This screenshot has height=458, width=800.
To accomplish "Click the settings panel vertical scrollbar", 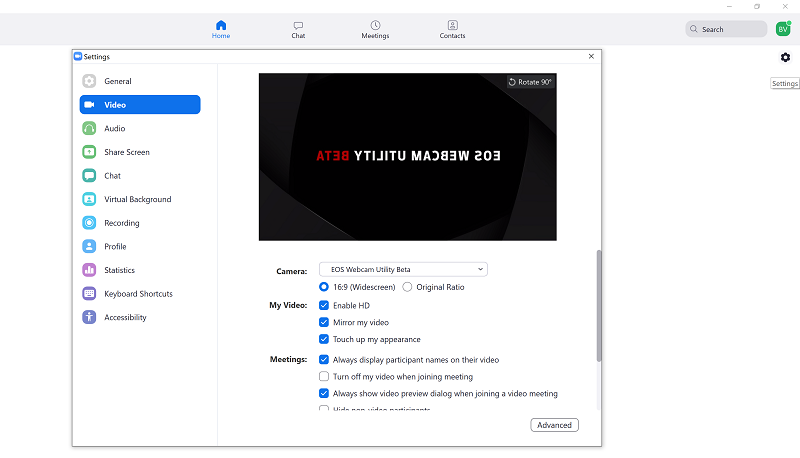I will 599,306.
